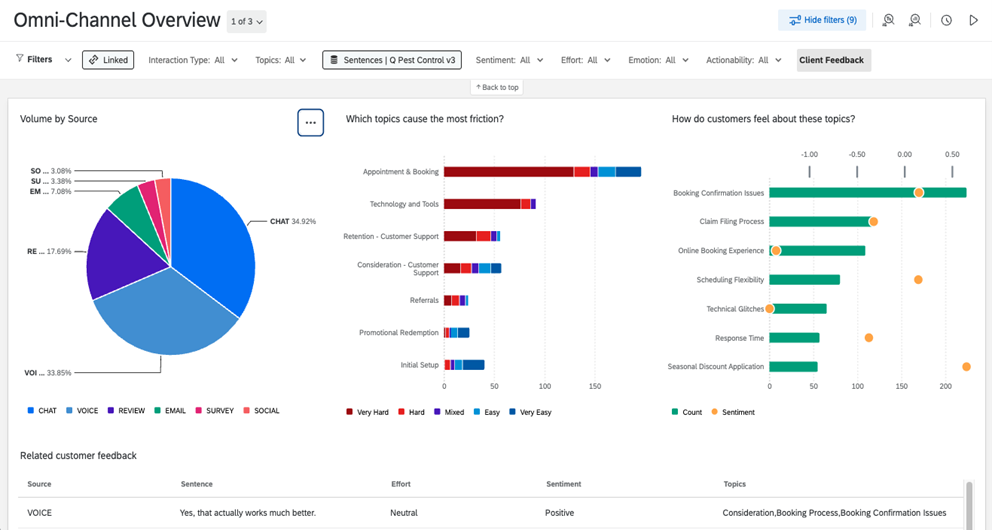Open the Topics filter dropdown

pyautogui.click(x=281, y=60)
